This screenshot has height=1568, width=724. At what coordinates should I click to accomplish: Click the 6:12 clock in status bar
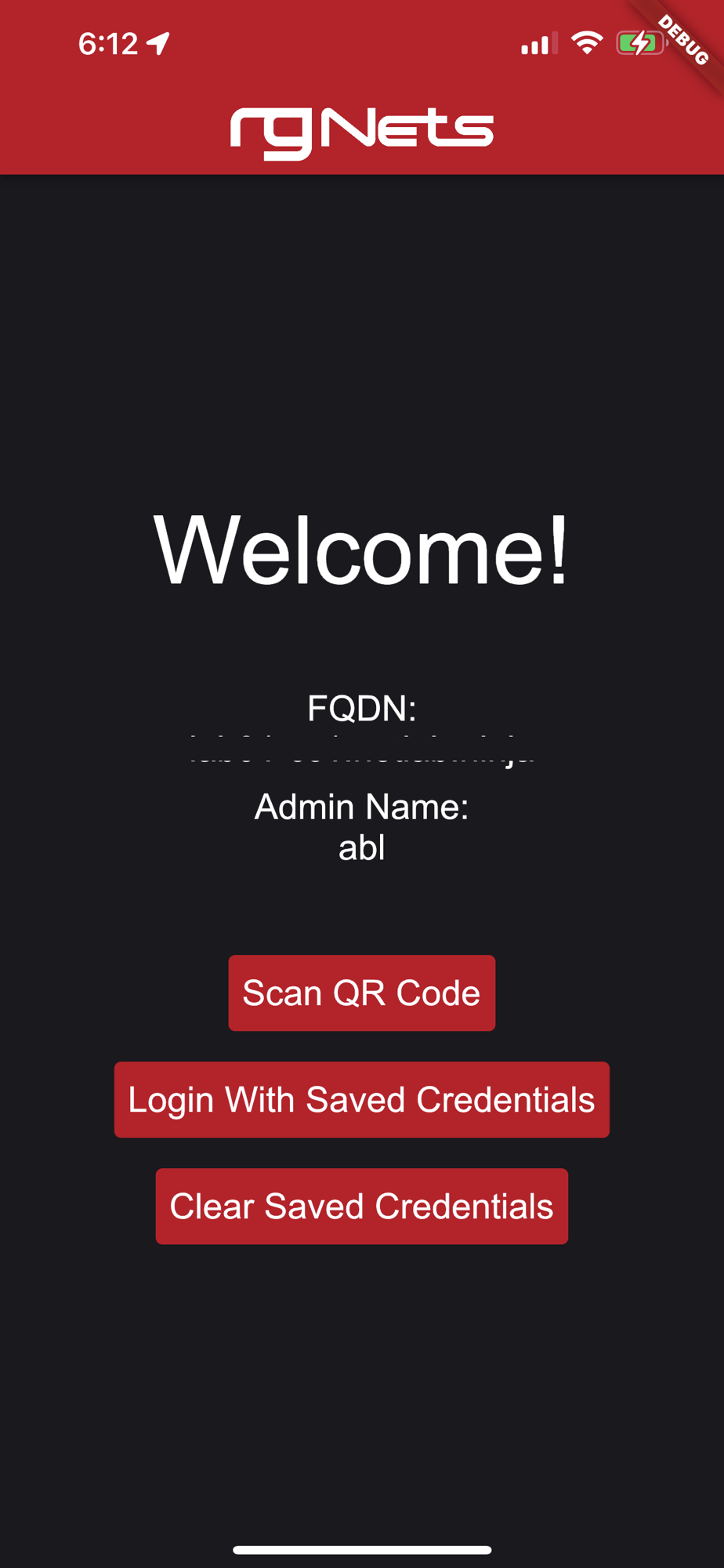click(108, 44)
